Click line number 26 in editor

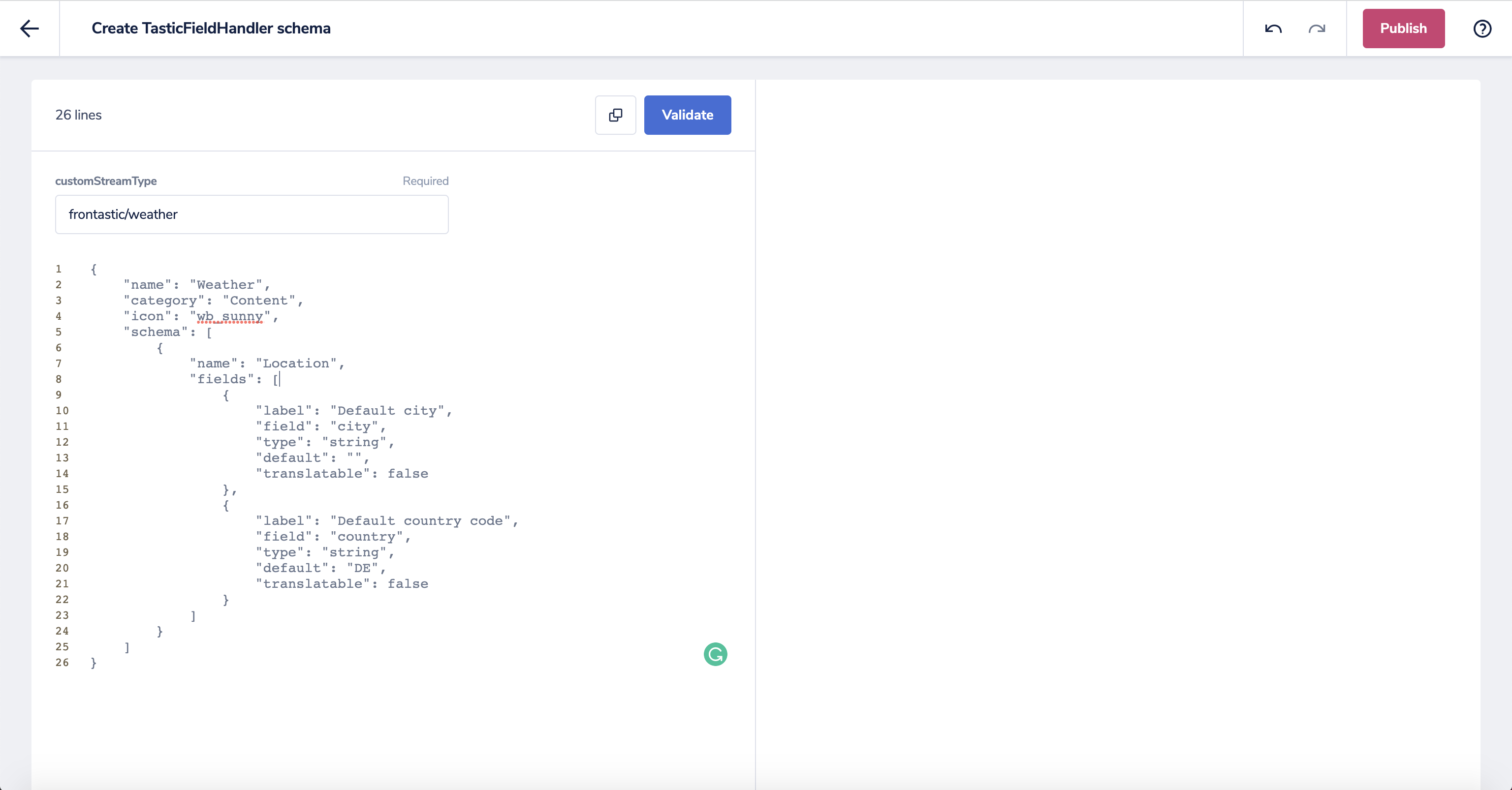tap(62, 662)
